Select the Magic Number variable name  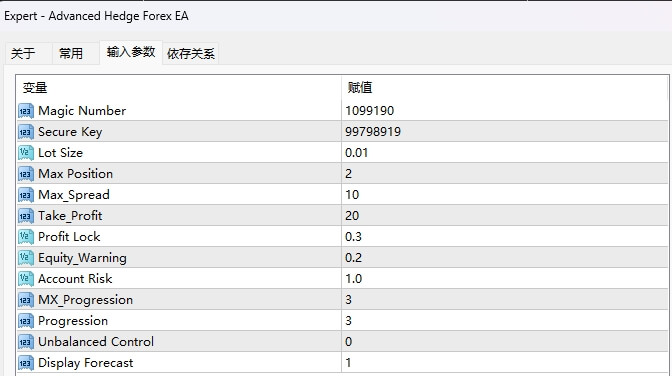pos(82,111)
